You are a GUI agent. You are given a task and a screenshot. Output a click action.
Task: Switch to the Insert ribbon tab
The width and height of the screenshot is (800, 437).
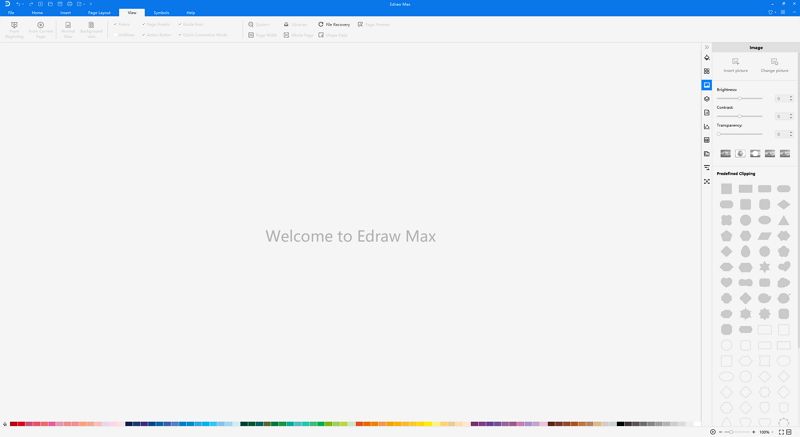point(65,12)
